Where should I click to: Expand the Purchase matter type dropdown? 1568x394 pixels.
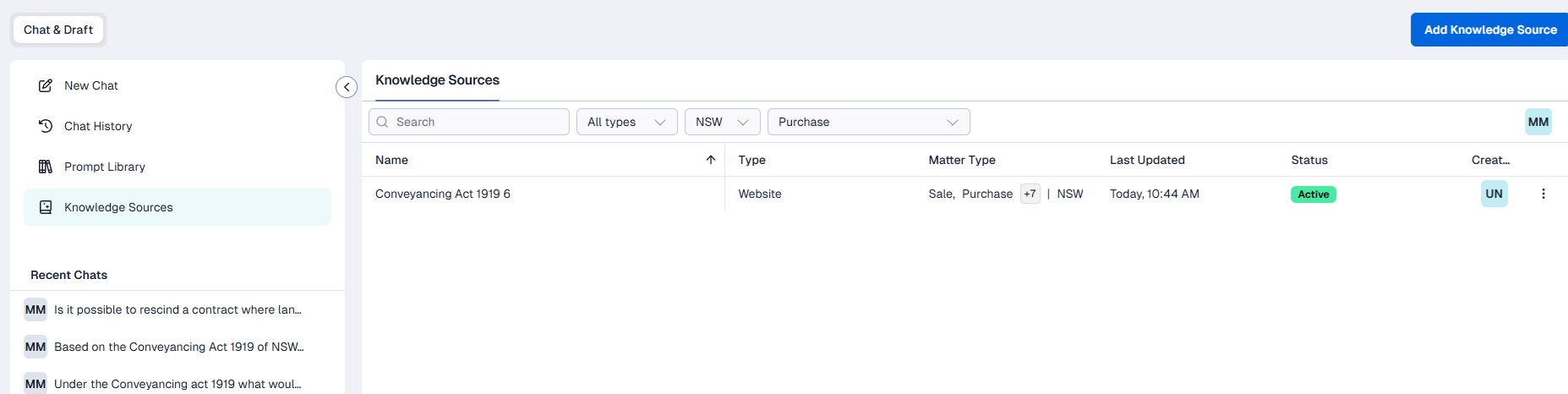click(x=869, y=122)
